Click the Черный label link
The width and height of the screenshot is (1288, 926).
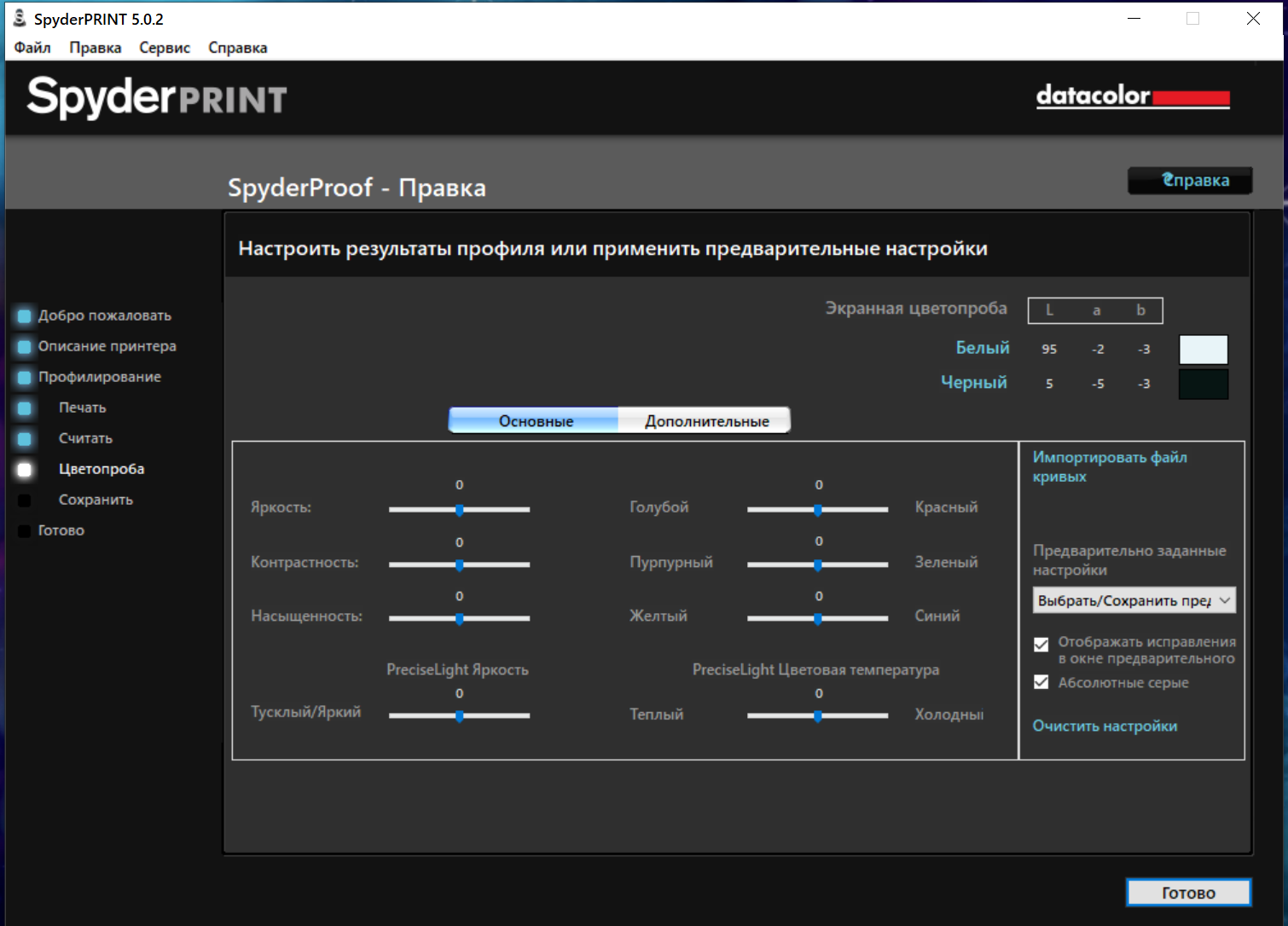click(974, 383)
